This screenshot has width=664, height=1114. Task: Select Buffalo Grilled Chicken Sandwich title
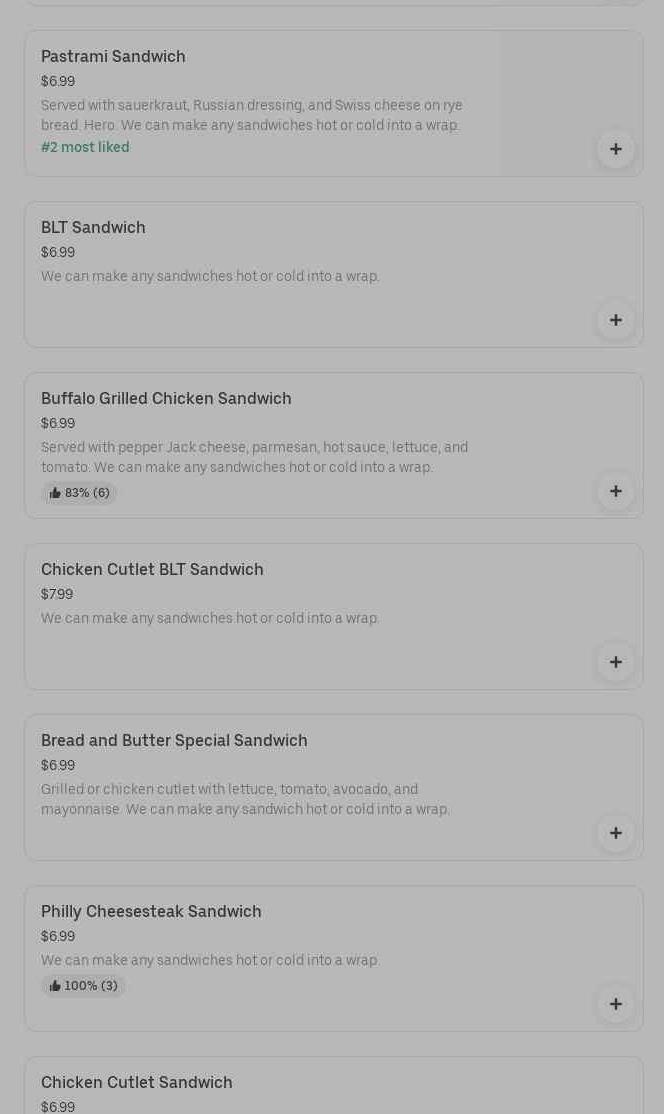[166, 399]
